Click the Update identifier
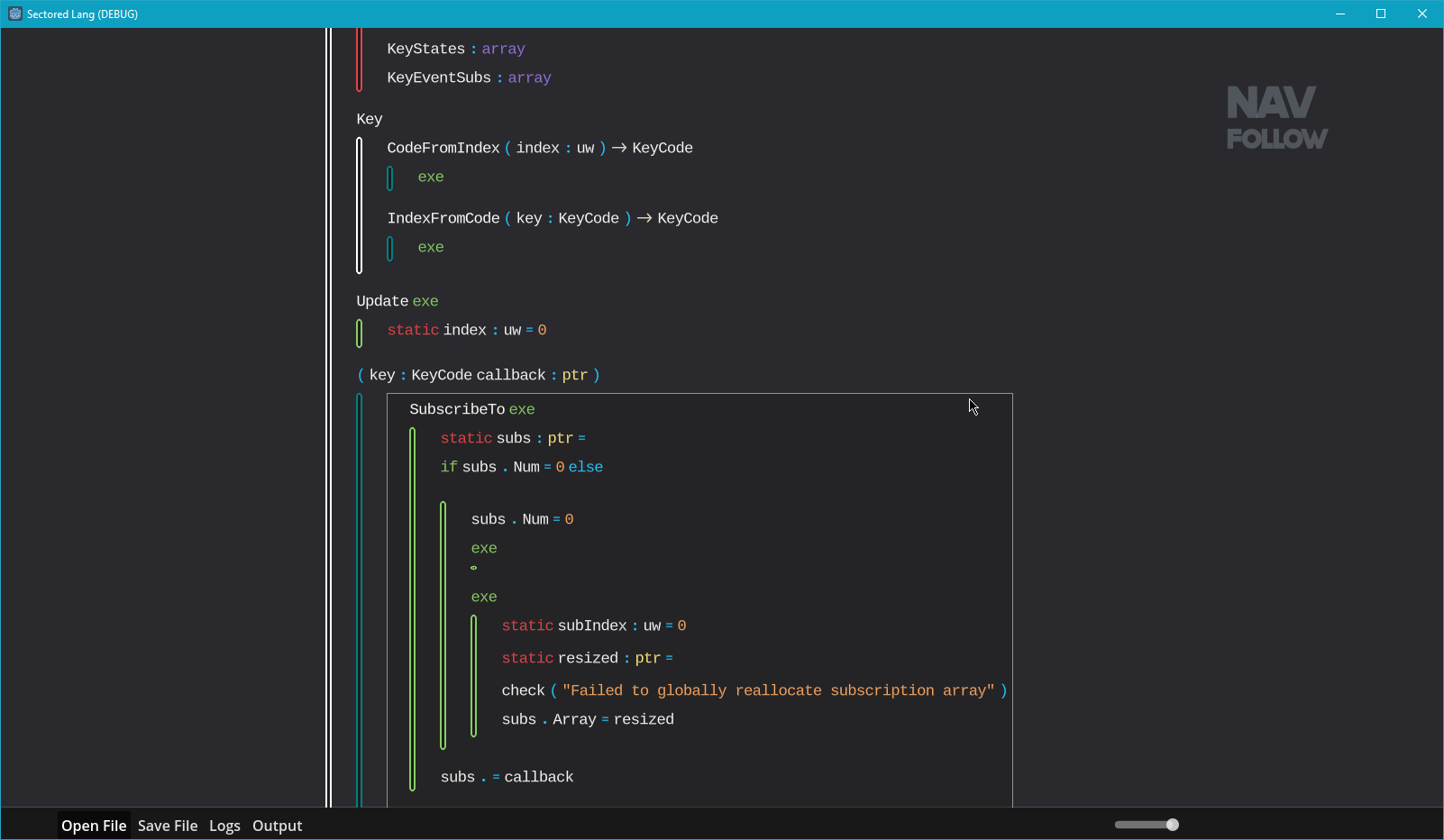Image resolution: width=1444 pixels, height=840 pixels. pyautogui.click(x=382, y=301)
